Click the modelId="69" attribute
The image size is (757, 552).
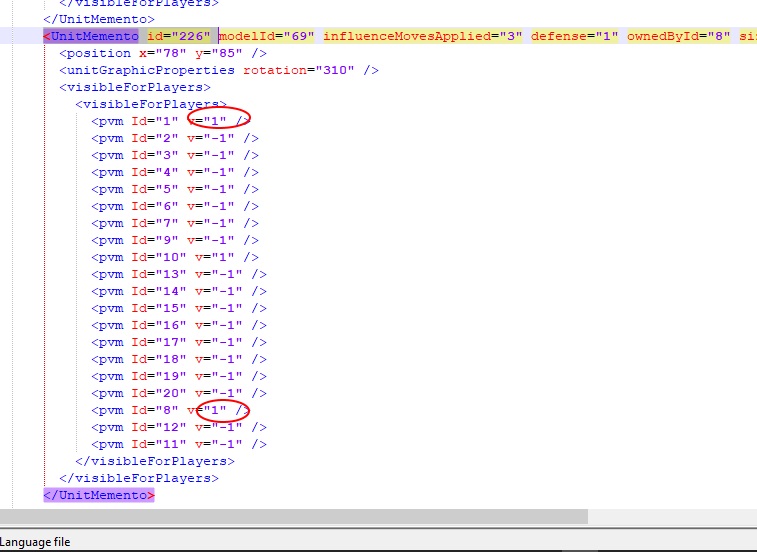268,36
